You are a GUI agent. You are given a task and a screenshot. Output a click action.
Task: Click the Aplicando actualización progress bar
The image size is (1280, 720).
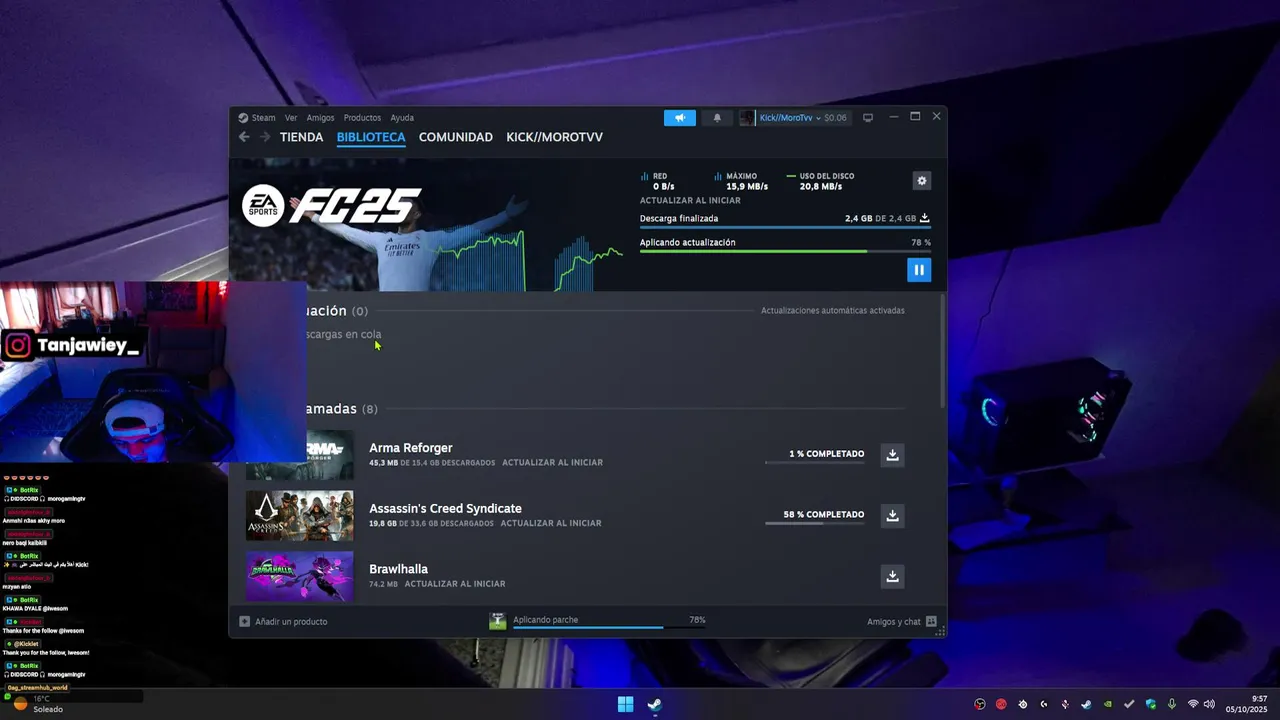click(785, 251)
